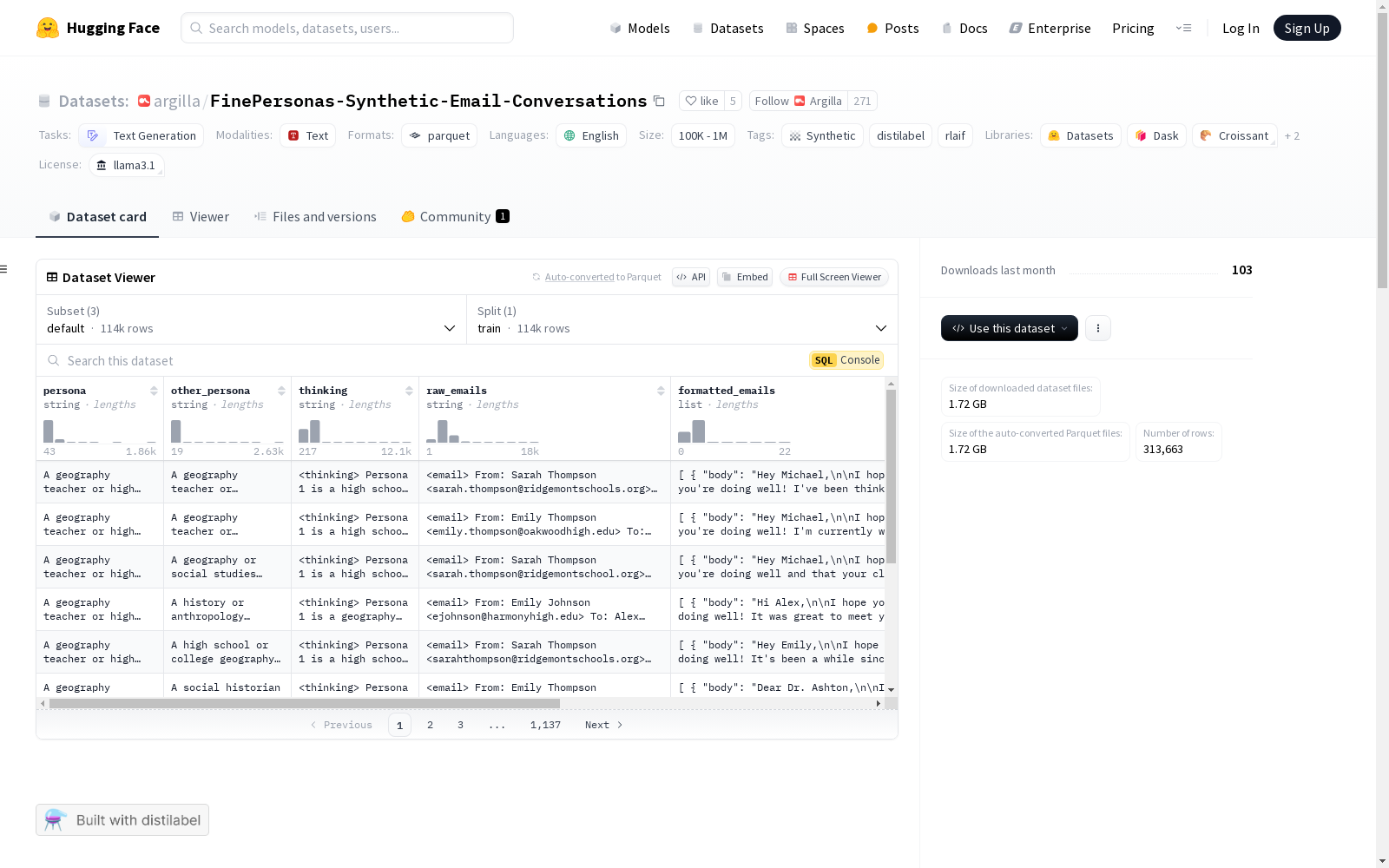
Task: Open the like count 5
Action: tap(733, 101)
